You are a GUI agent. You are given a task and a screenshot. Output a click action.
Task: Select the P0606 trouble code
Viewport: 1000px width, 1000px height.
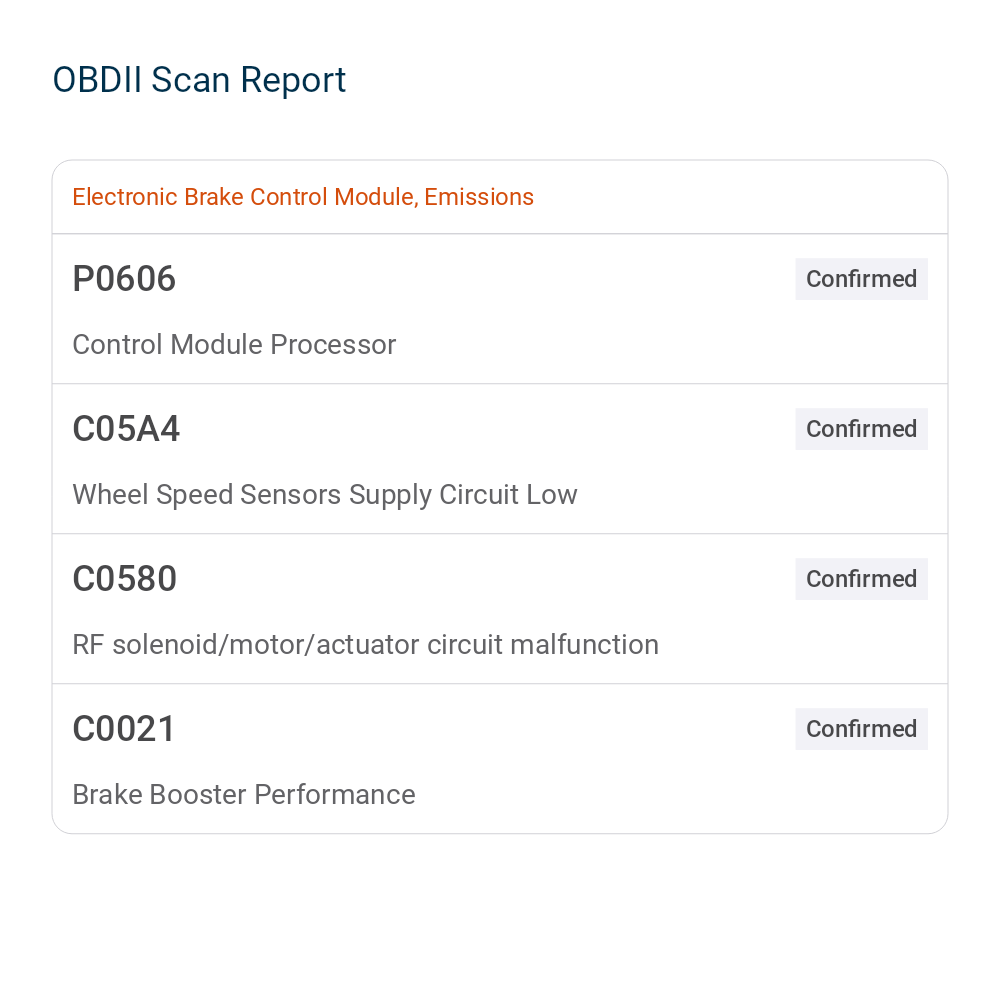[124, 279]
